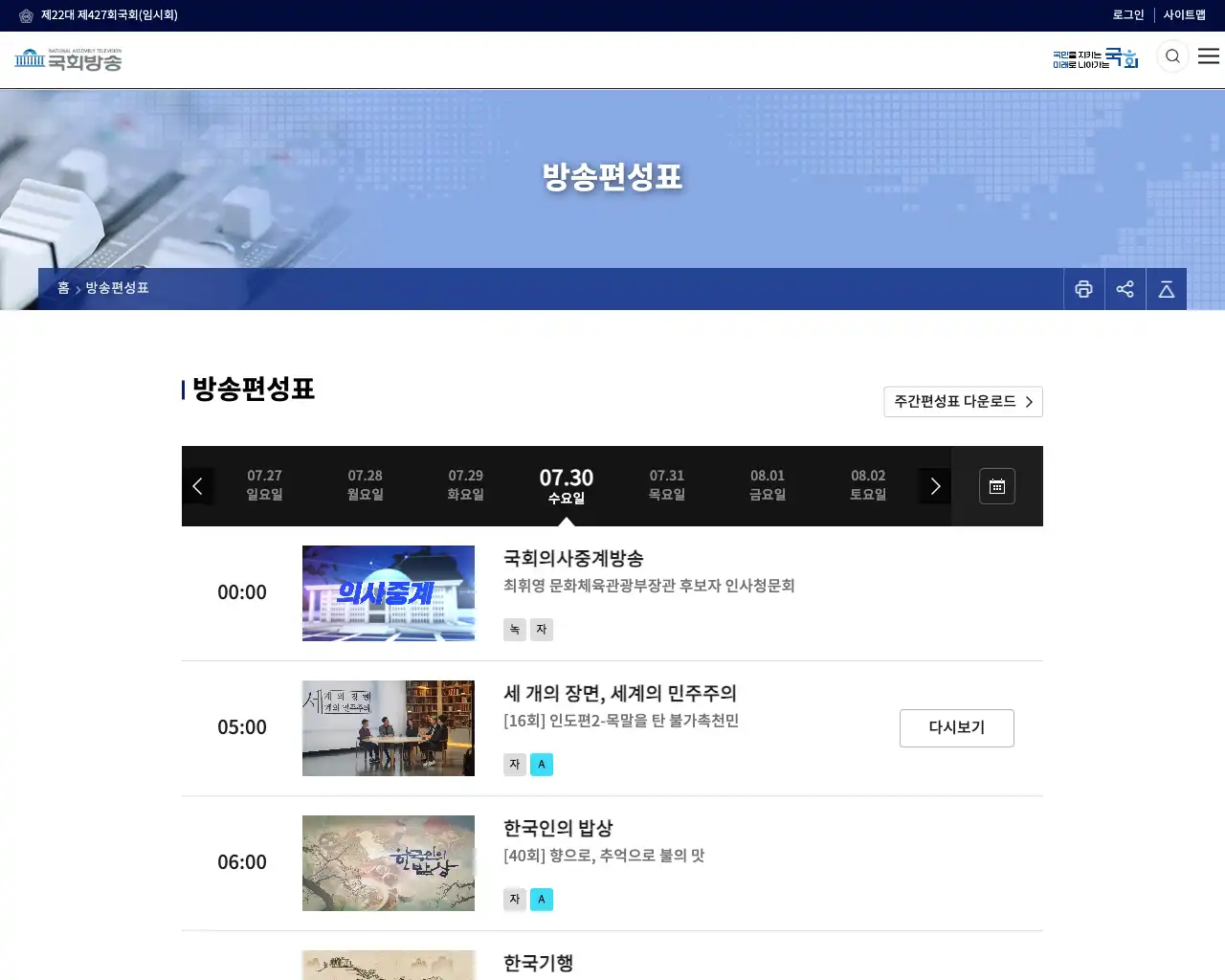Click the 한국기행 program title
Image resolution: width=1225 pixels, height=980 pixels.
coord(538,963)
